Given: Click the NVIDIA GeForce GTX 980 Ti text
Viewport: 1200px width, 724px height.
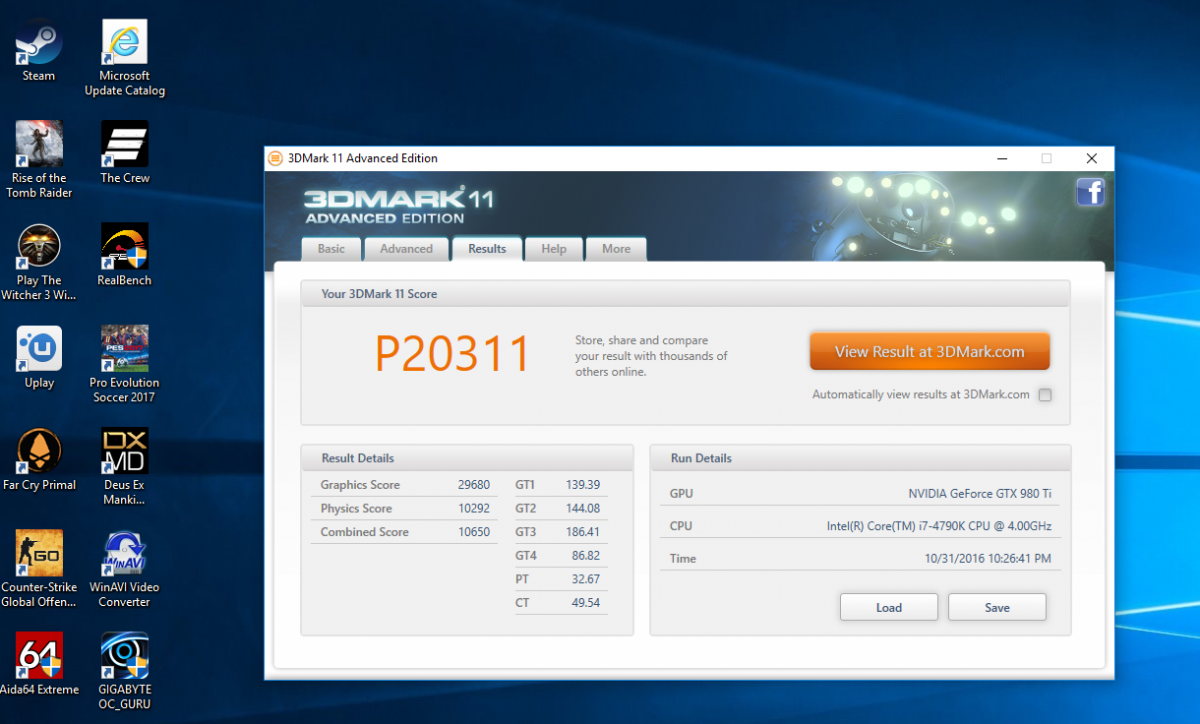Looking at the screenshot, I should pos(980,494).
